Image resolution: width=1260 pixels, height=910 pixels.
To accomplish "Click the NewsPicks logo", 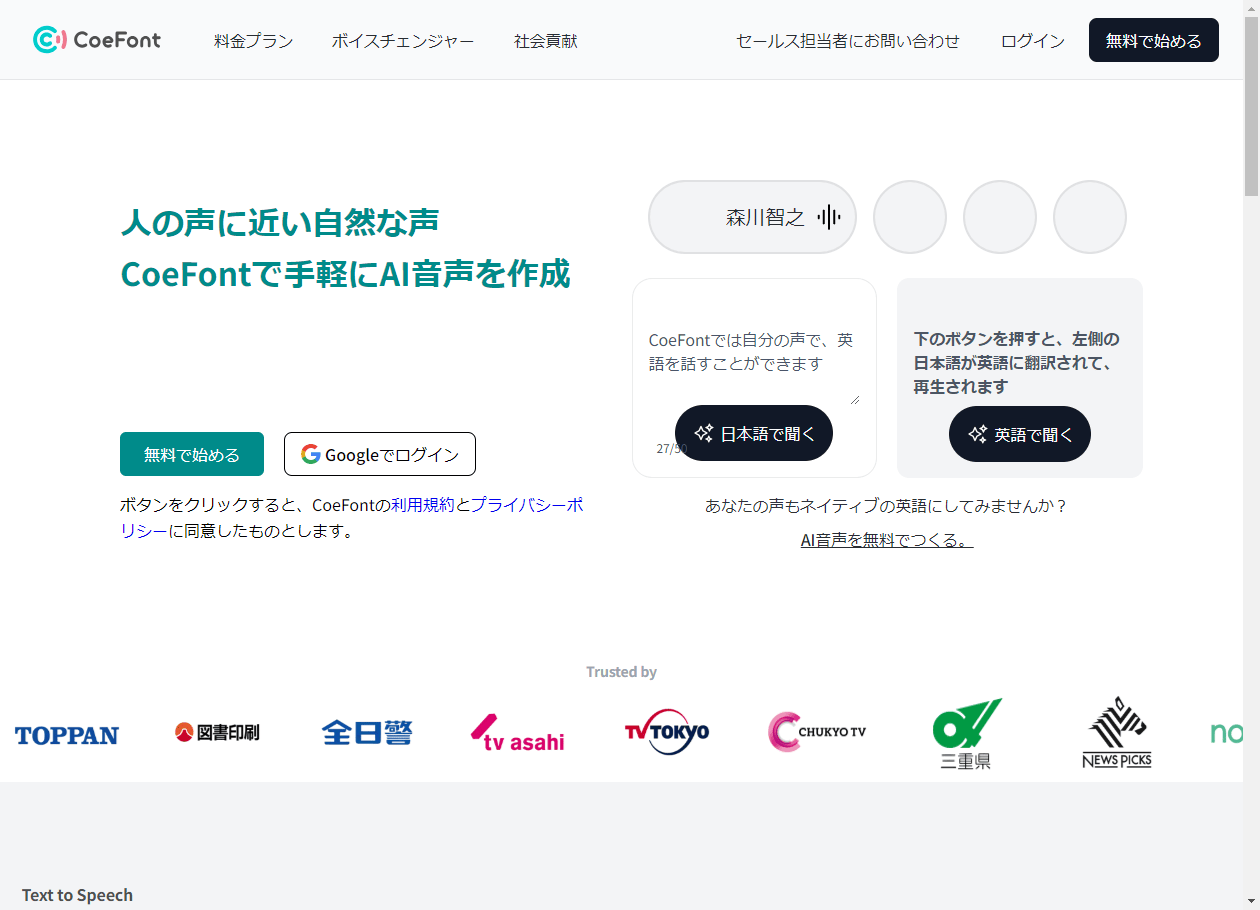I will [x=1116, y=733].
